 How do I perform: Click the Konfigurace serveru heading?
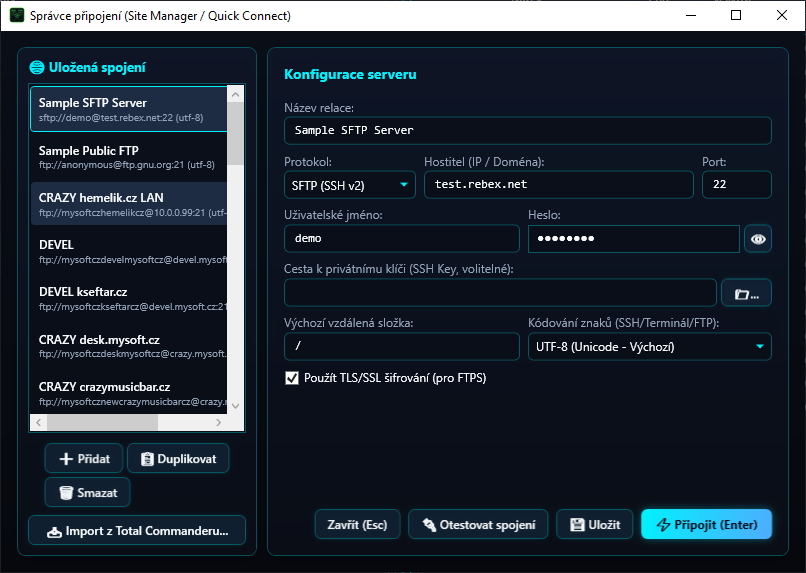(350, 75)
